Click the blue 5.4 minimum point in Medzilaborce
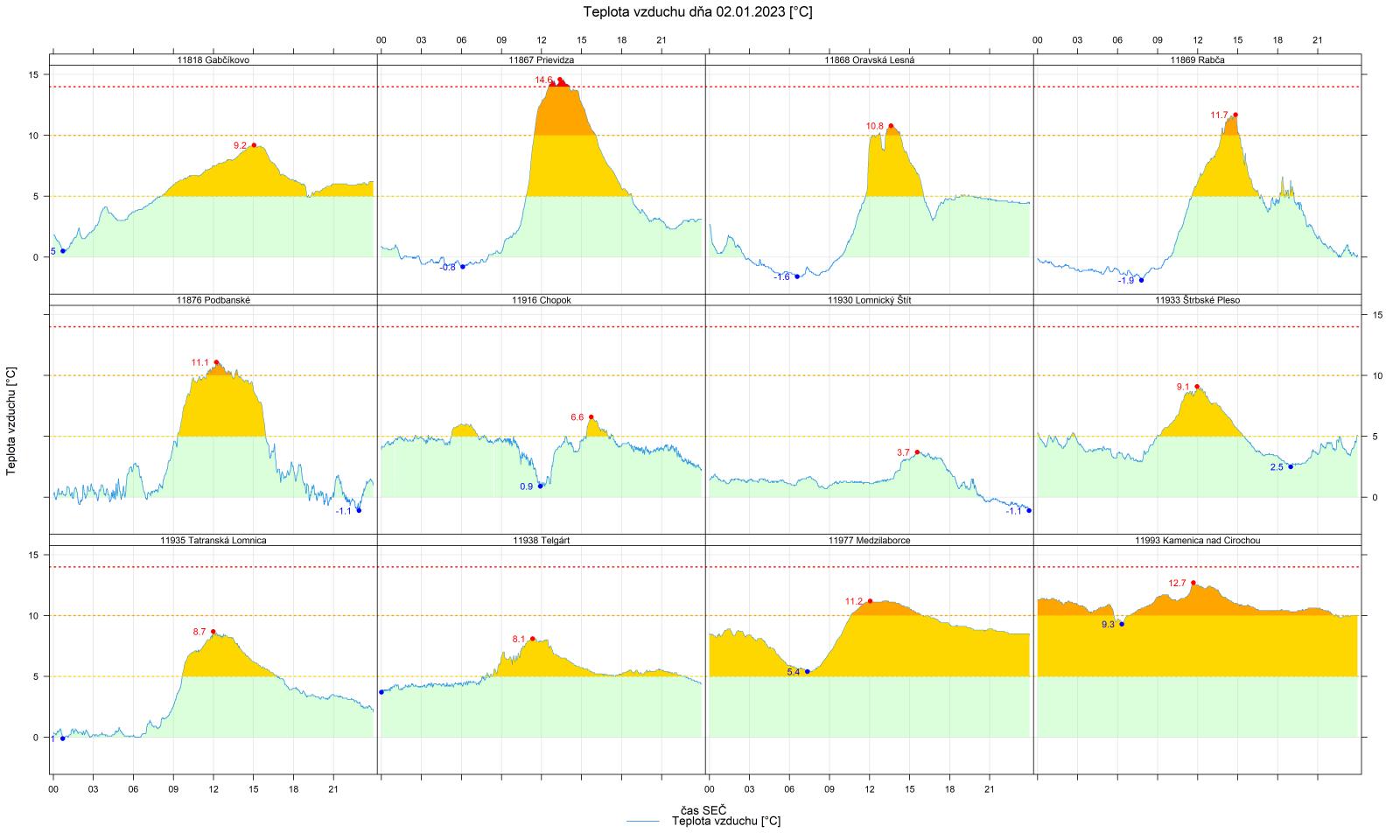Viewport: 1400px width, 840px height. point(807,672)
